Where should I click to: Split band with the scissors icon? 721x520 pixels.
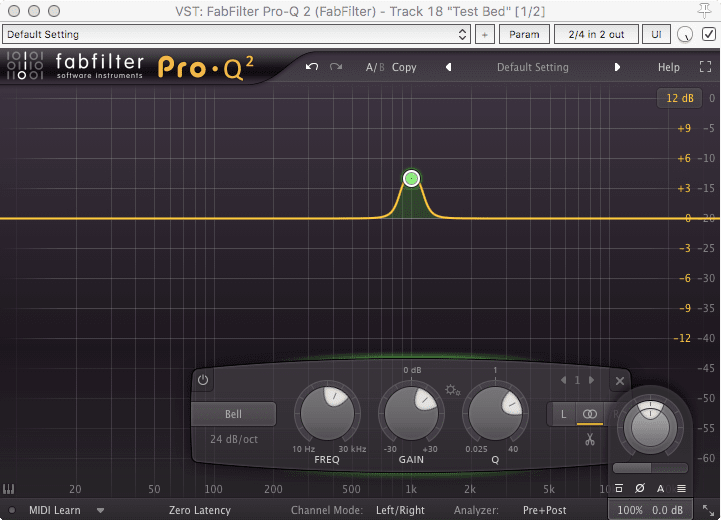[590, 439]
